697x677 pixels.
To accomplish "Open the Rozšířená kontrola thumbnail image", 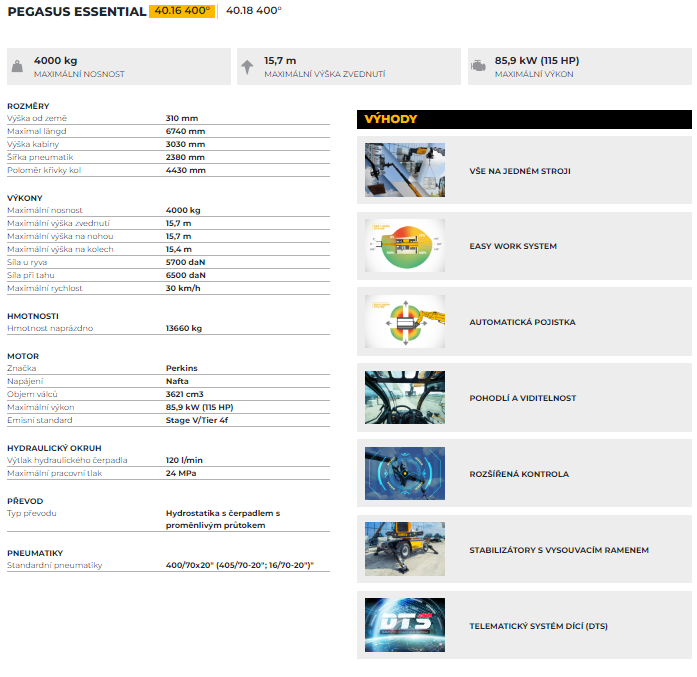I will 405,473.
